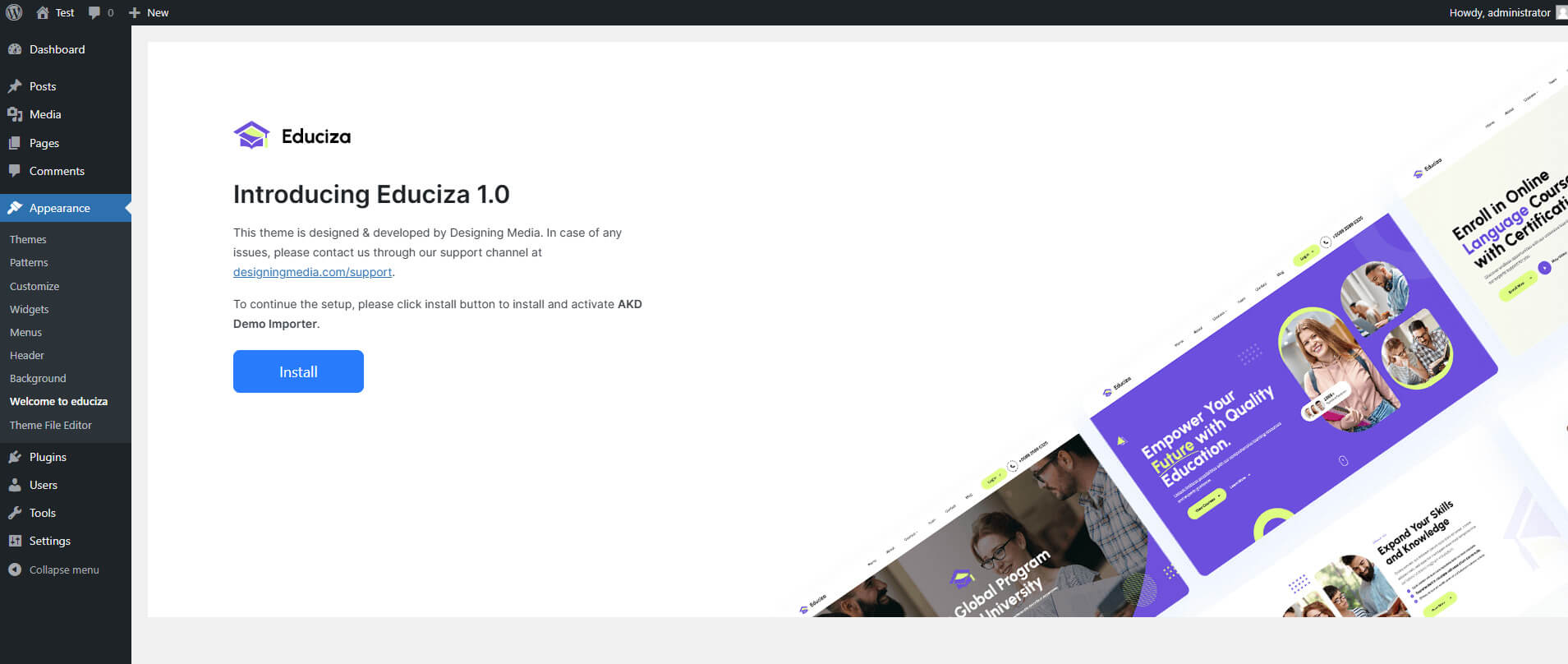Open the Patterns submenu item
This screenshot has width=1568, height=664.
click(x=29, y=262)
